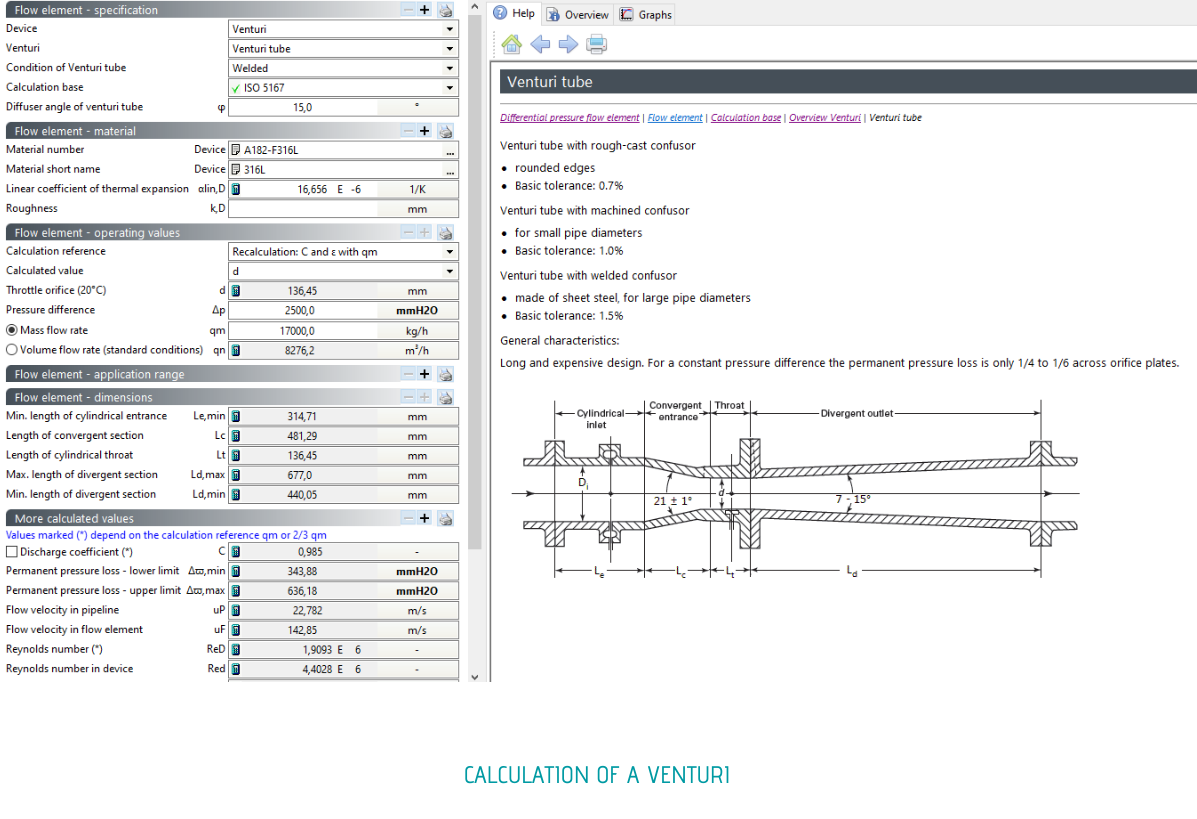This screenshot has width=1197, height=819.
Task: Click the empty Roughness value field
Action: coord(303,209)
